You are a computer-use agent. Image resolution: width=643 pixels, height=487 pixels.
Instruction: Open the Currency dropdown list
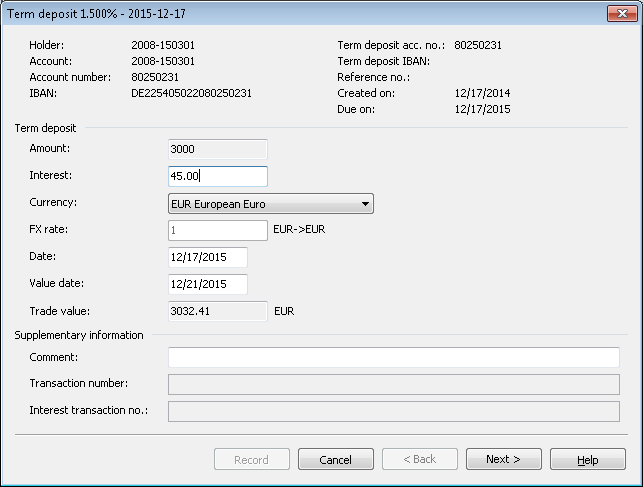click(270, 204)
